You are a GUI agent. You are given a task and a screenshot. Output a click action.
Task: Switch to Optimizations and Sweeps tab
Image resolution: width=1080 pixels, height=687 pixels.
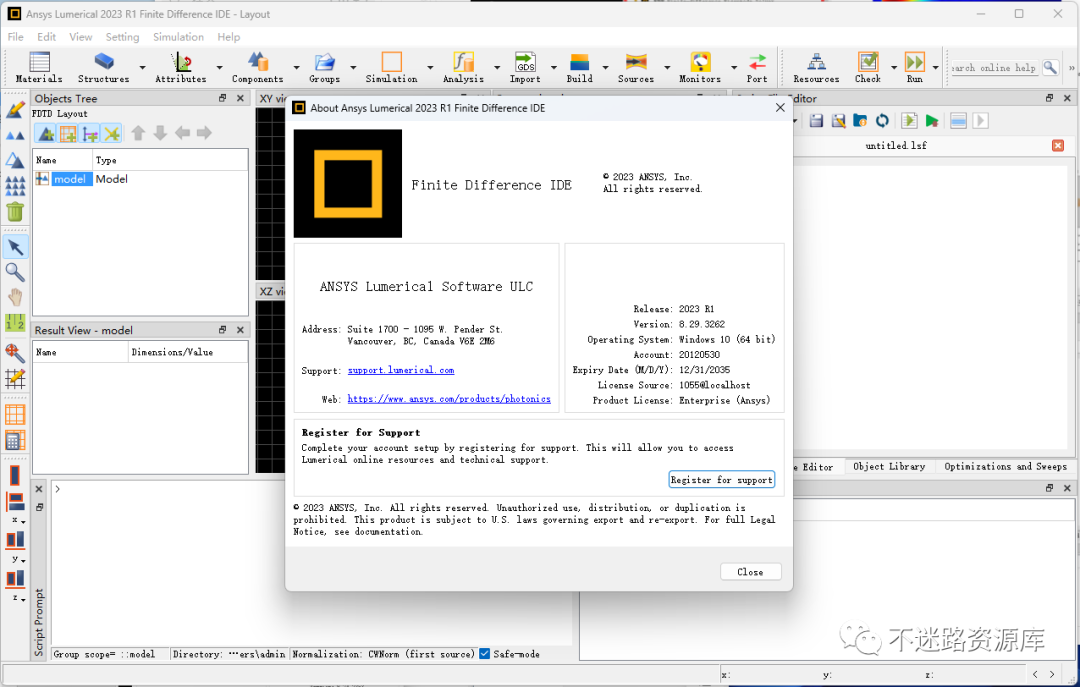coord(1005,466)
